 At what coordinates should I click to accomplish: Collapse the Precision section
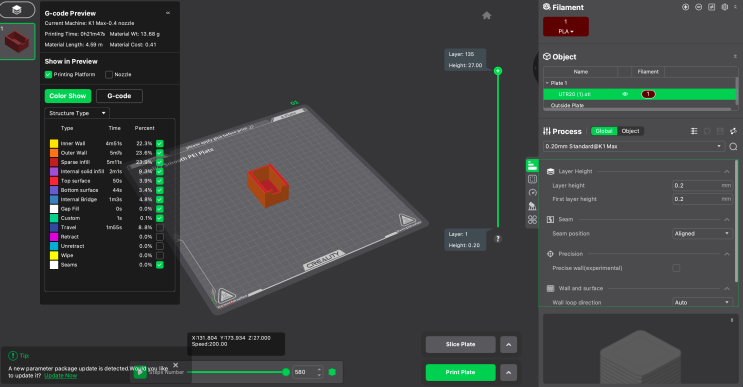(726, 254)
